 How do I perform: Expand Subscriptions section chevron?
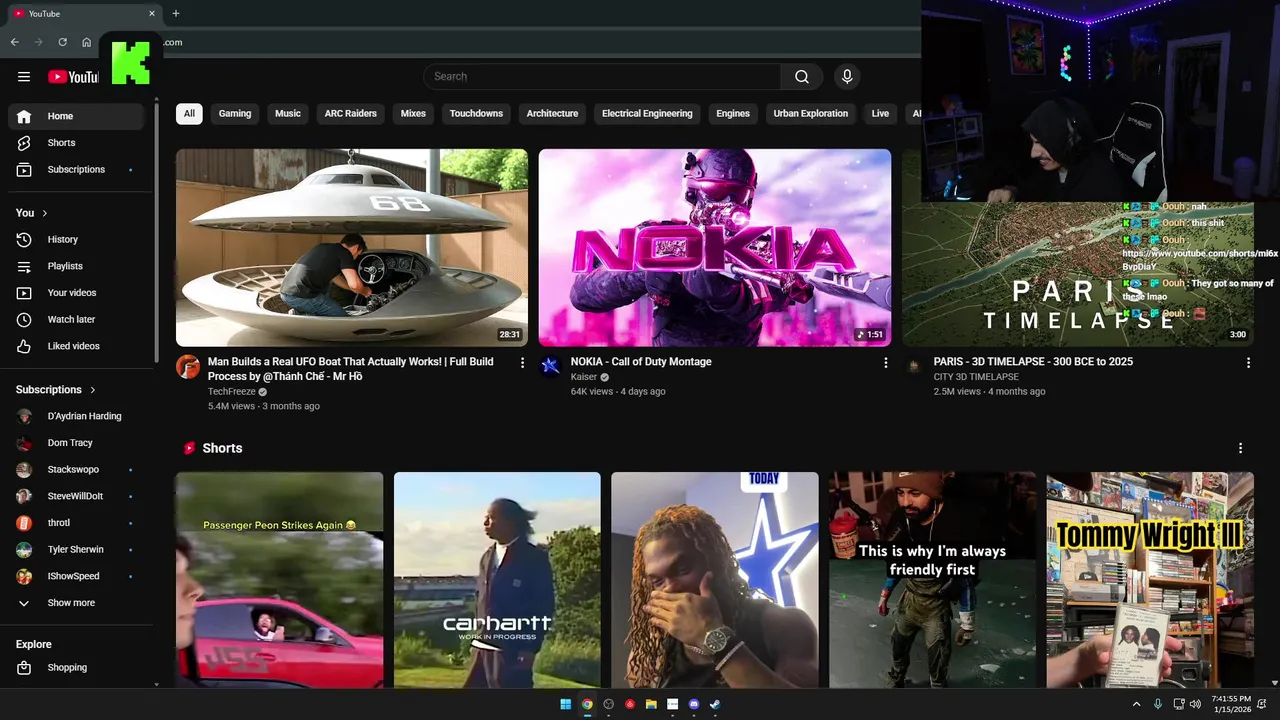[93, 390]
